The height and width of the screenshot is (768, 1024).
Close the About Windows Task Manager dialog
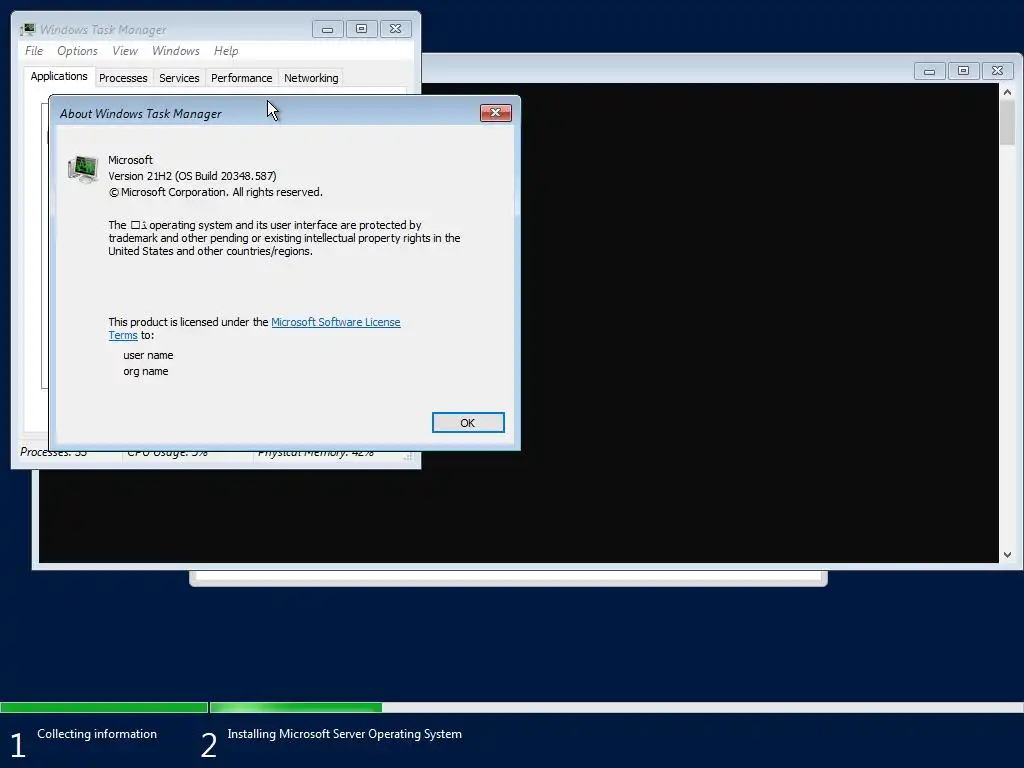(x=496, y=112)
